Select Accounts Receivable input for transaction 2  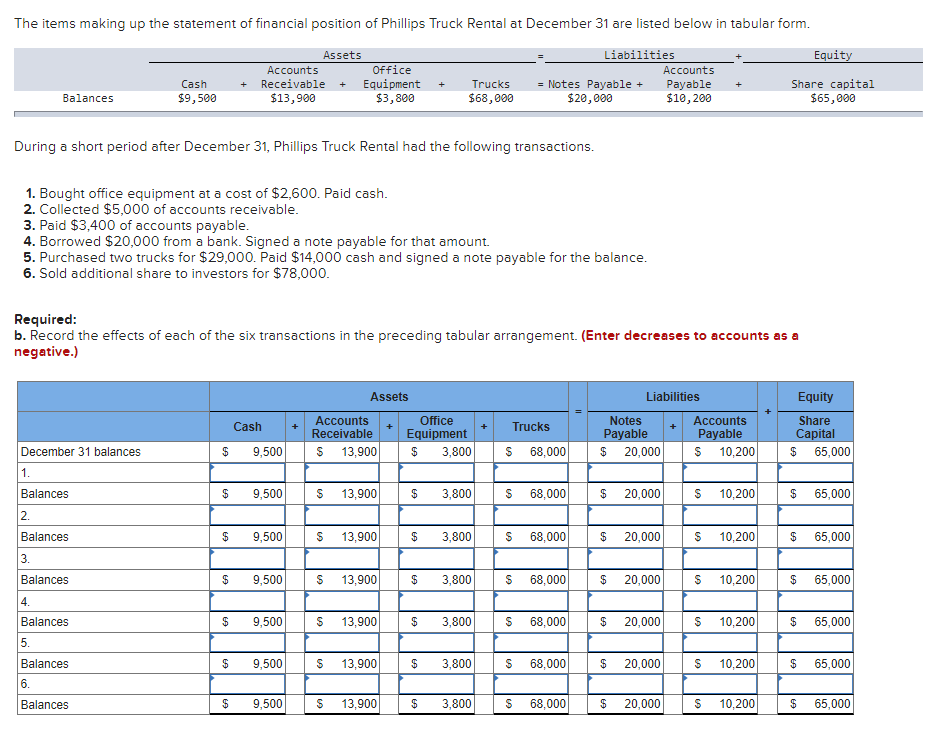pos(342,515)
